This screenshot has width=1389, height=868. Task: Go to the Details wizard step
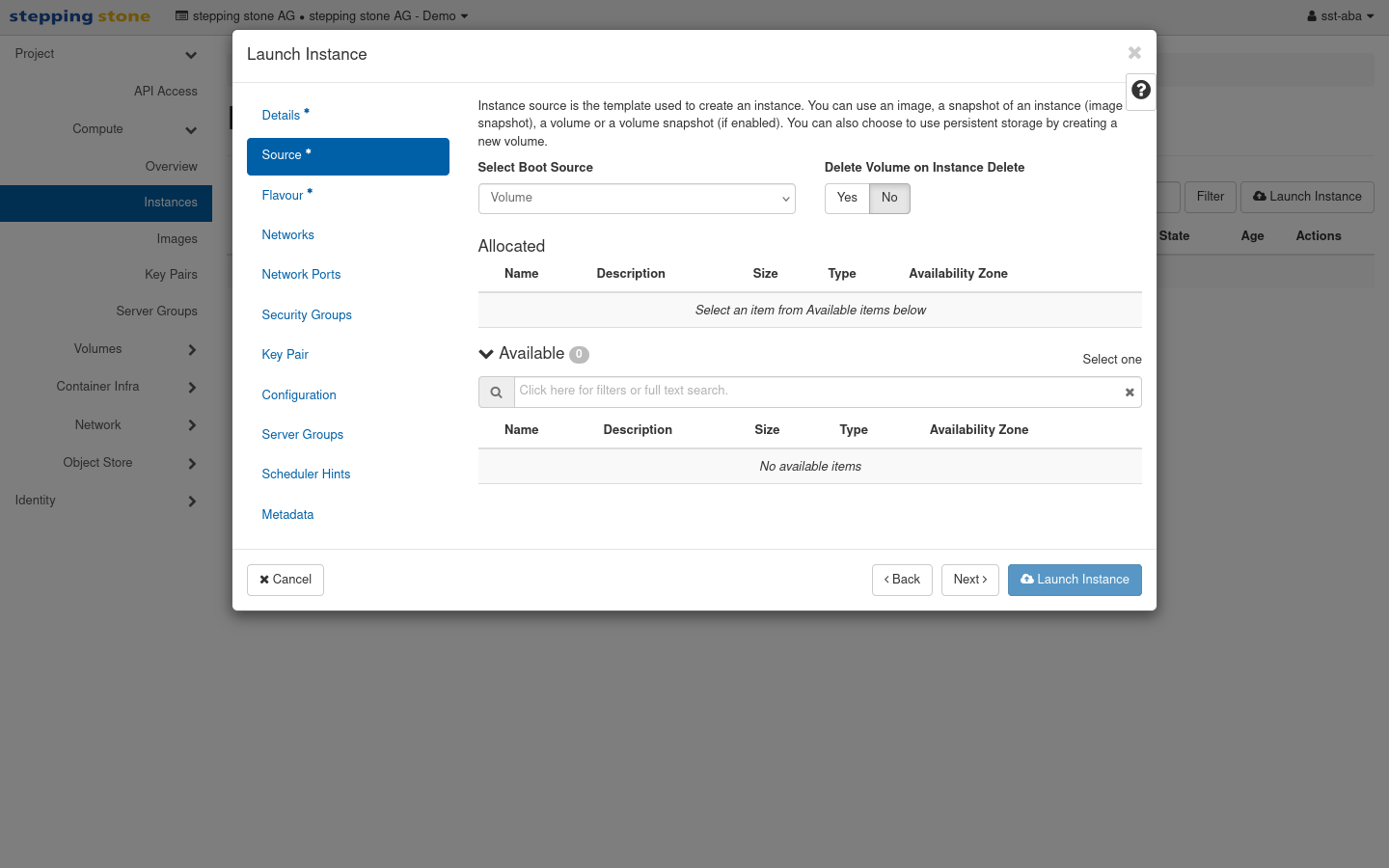click(348, 115)
